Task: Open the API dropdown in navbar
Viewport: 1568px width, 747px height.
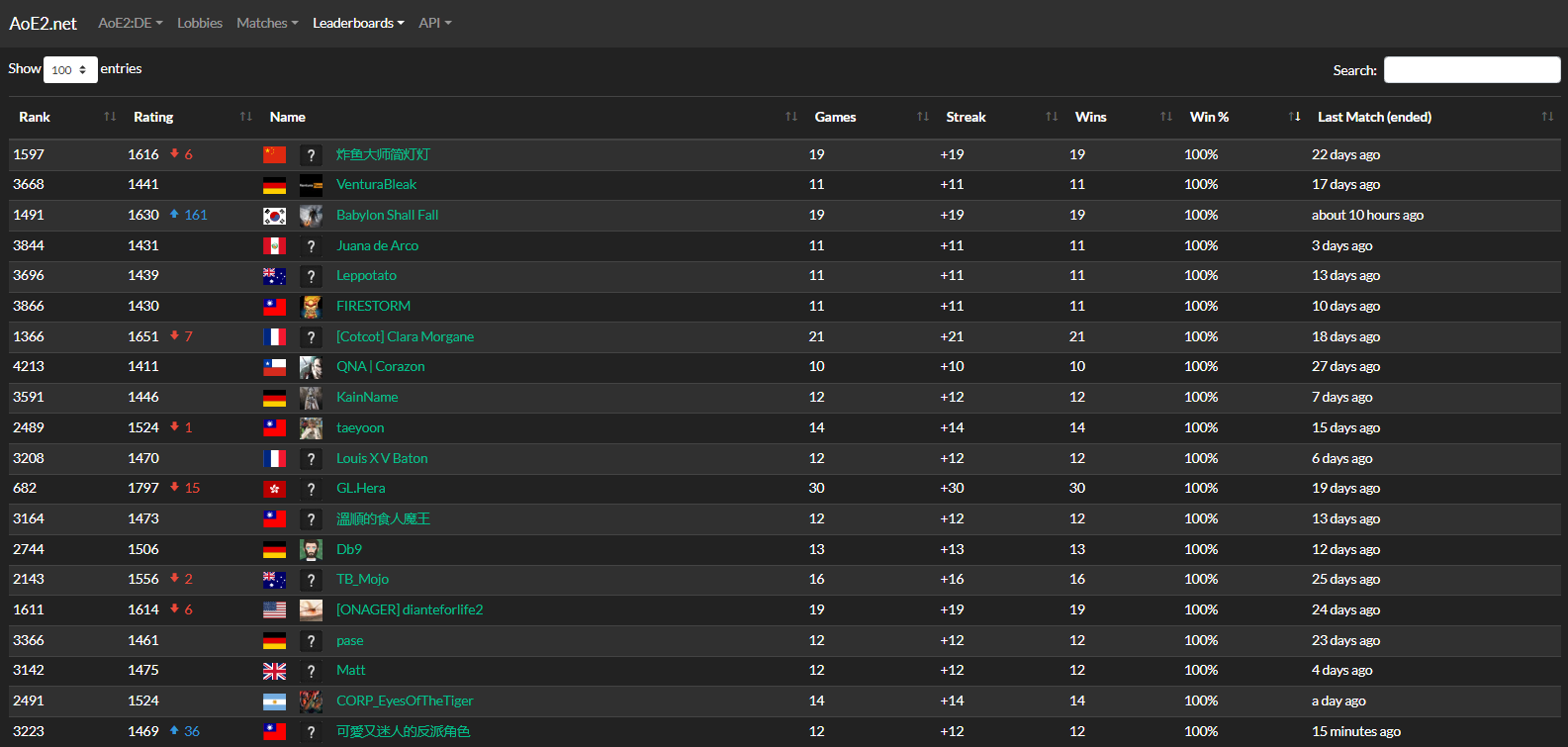Action: 434,23
